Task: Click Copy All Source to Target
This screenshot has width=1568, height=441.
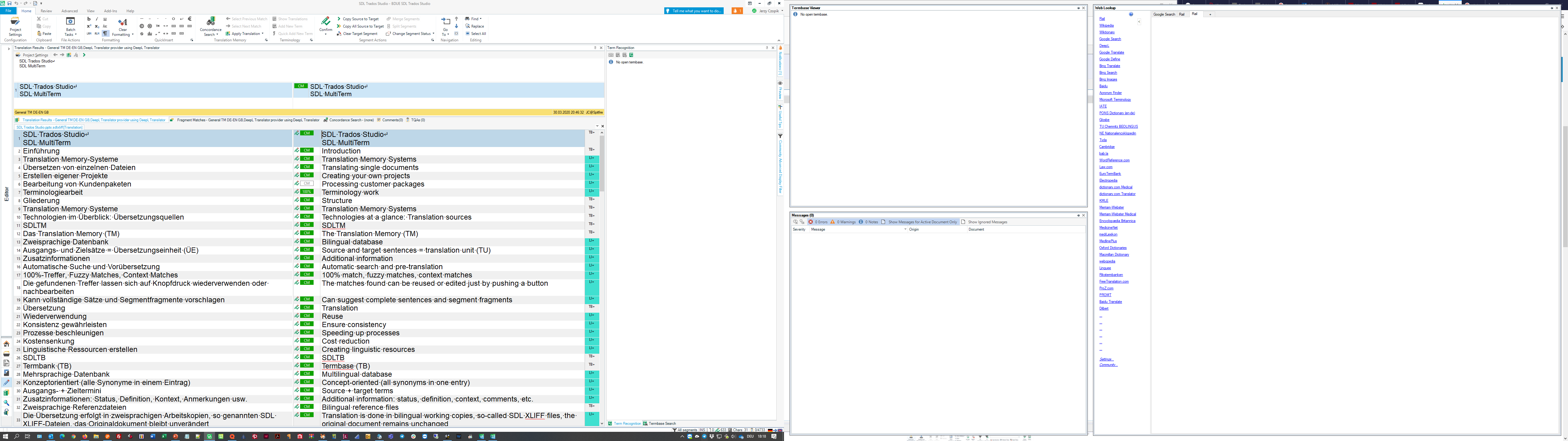Action: [360, 26]
